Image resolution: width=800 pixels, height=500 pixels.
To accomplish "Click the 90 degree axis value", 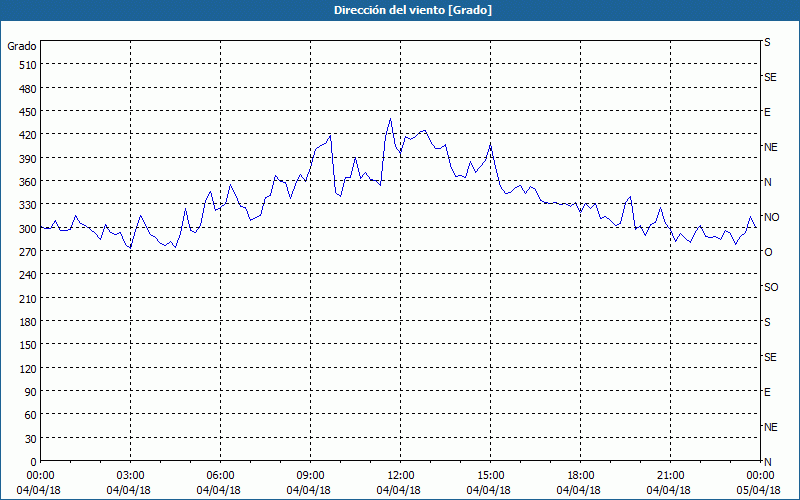I will [x=31, y=392].
